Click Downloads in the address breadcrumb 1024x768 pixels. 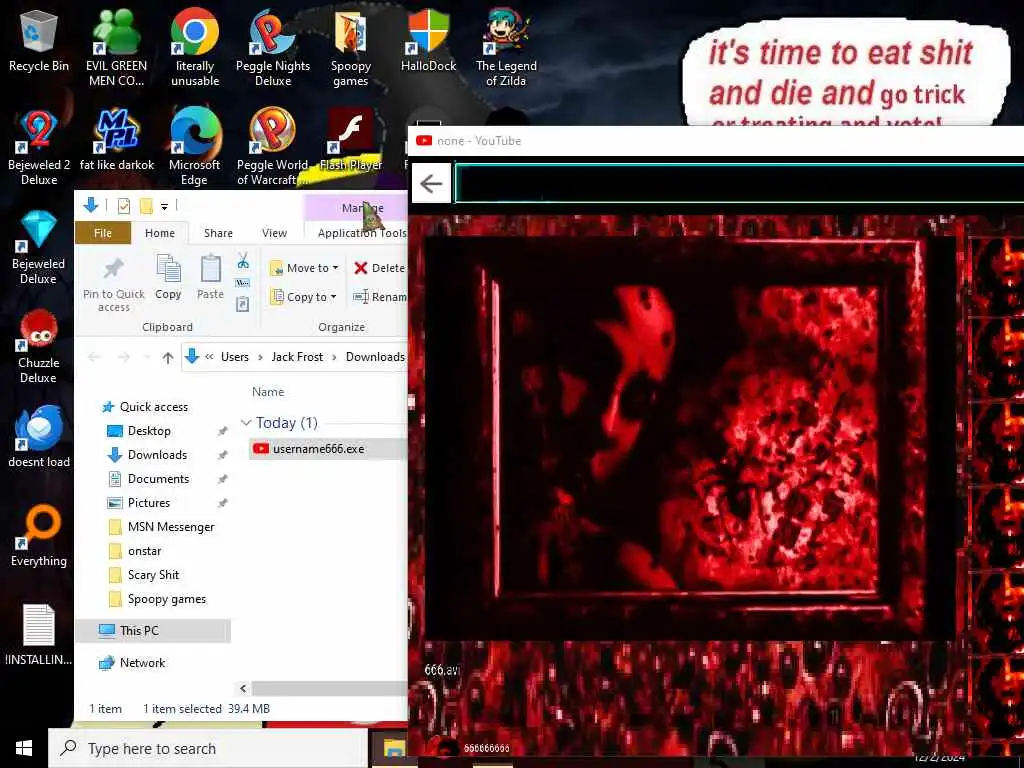(375, 357)
